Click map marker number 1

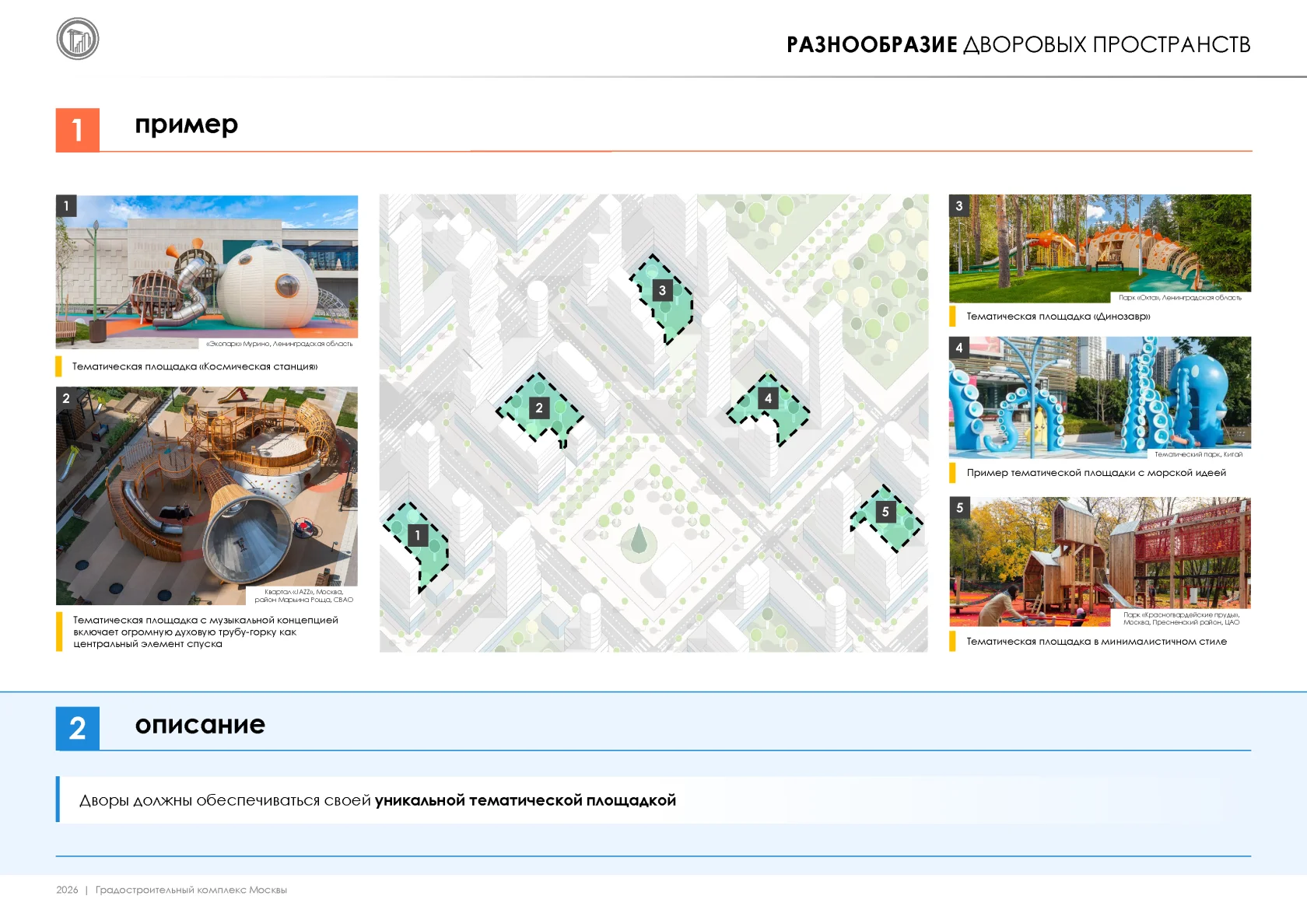(x=418, y=535)
